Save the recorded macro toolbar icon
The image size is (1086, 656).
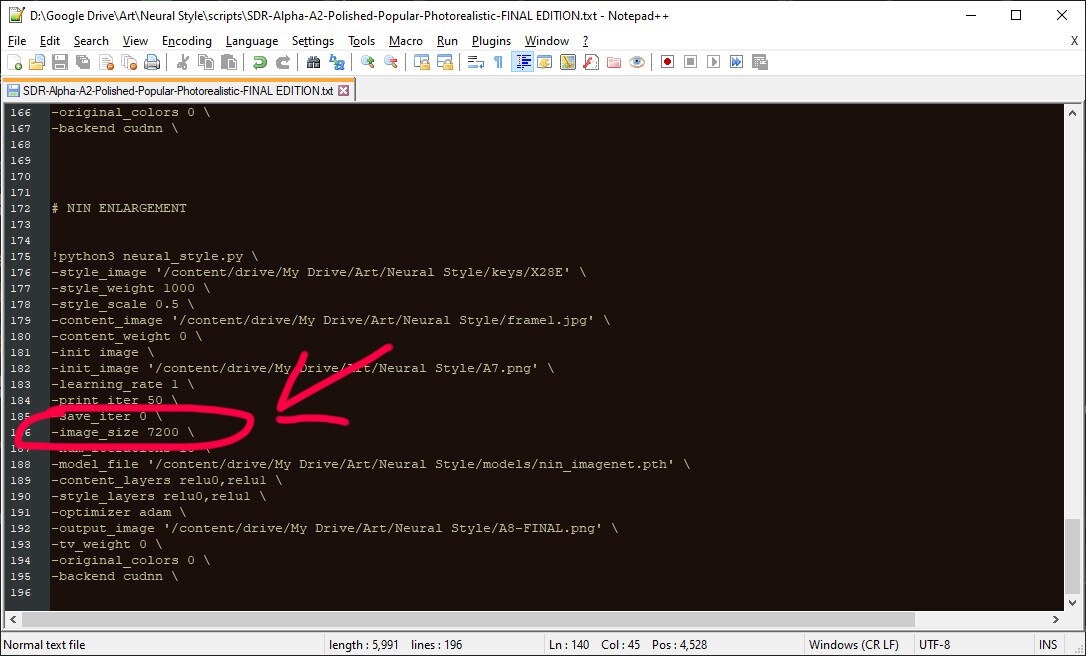(760, 62)
